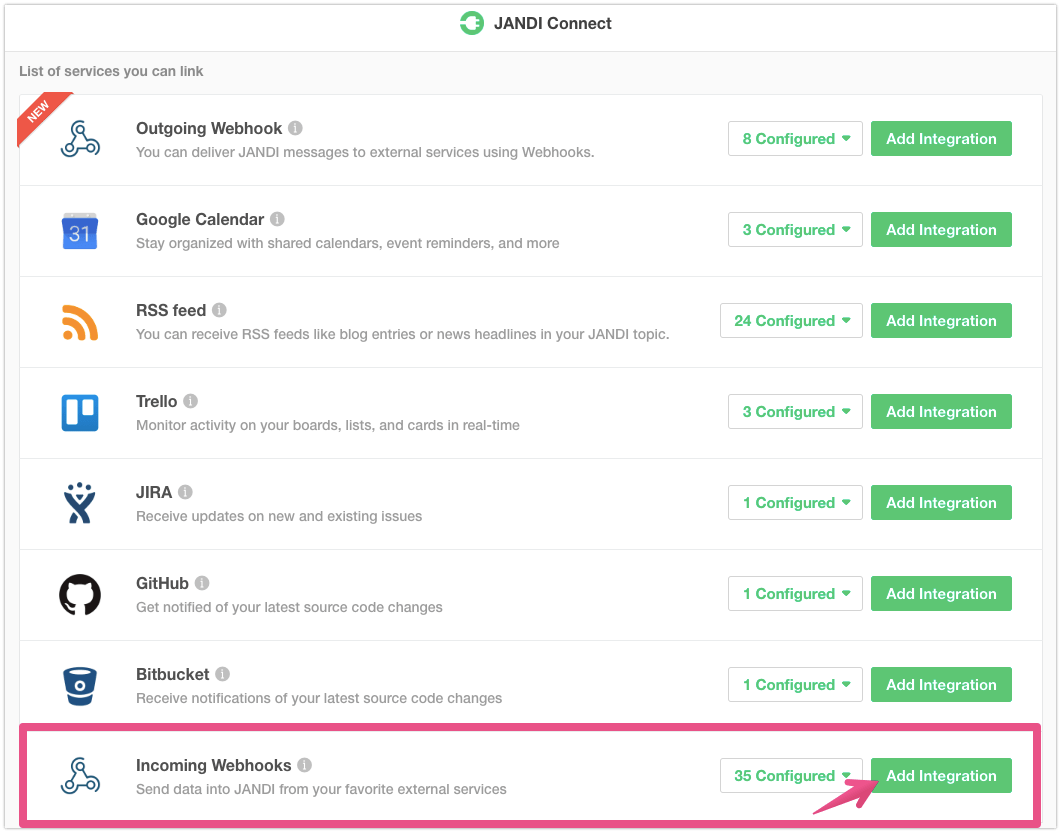Open the 24 Configured dropdown for RSS feed
The height and width of the screenshot is (836, 1061).
pos(791,321)
